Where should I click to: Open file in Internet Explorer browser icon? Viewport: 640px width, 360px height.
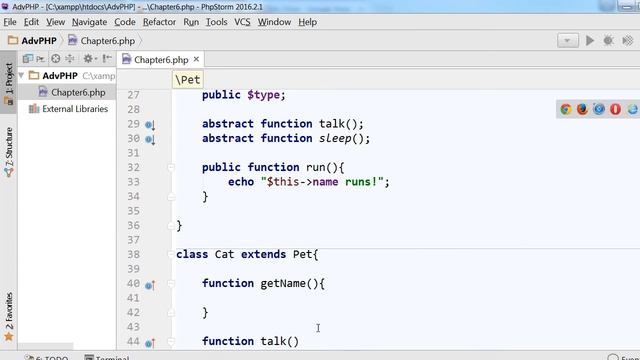[633, 109]
